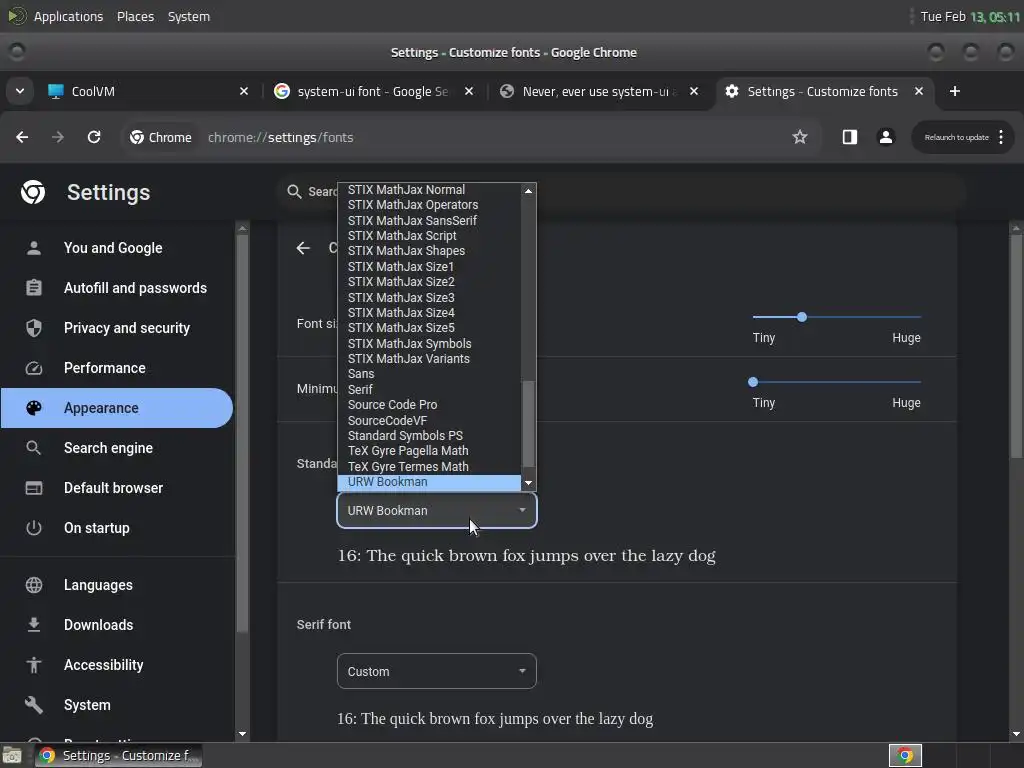
Task: Choose STIX MathJax Normal font option
Action: [429, 189]
